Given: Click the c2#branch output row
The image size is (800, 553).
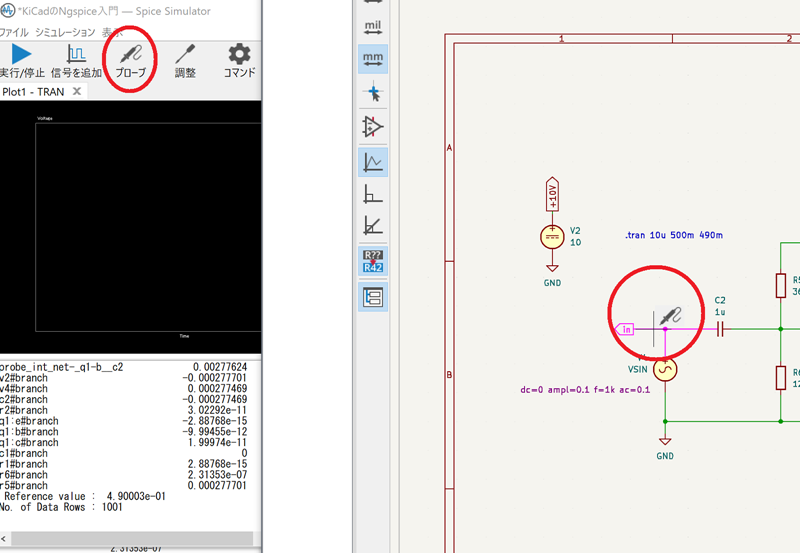Looking at the screenshot, I should 123,399.
